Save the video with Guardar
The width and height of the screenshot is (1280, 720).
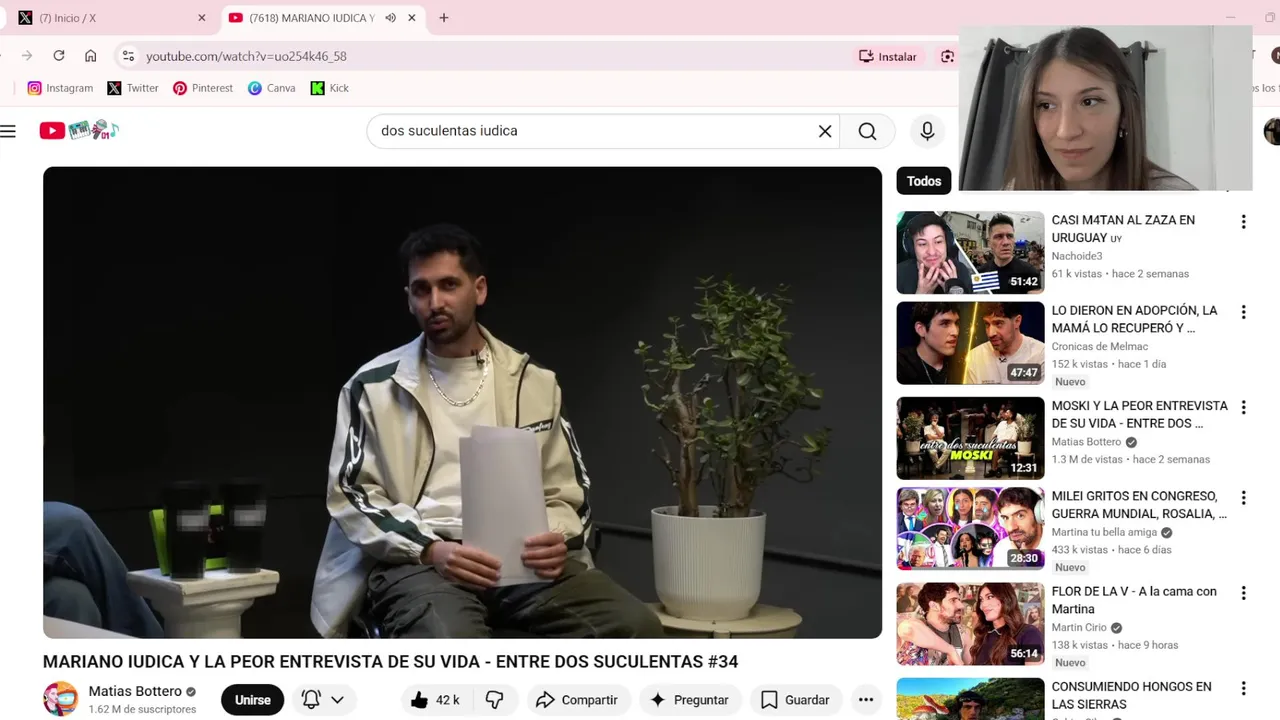(796, 700)
